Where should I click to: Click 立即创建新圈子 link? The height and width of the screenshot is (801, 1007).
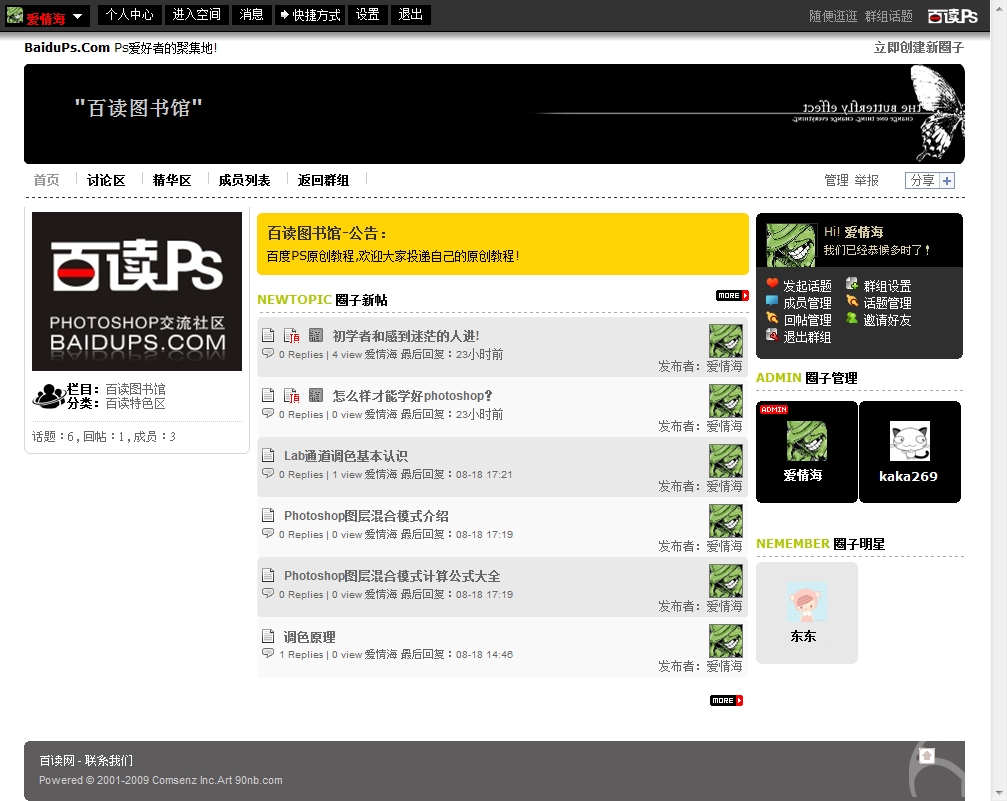918,48
